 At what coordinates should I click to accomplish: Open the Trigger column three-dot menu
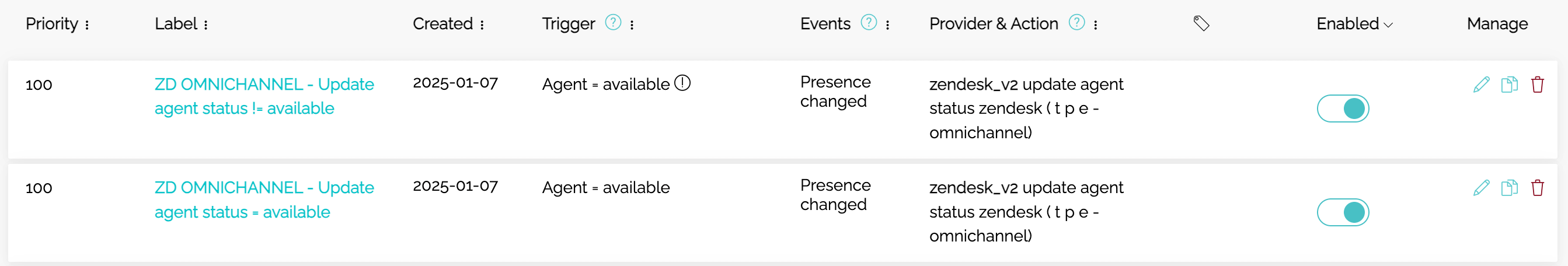(x=632, y=25)
